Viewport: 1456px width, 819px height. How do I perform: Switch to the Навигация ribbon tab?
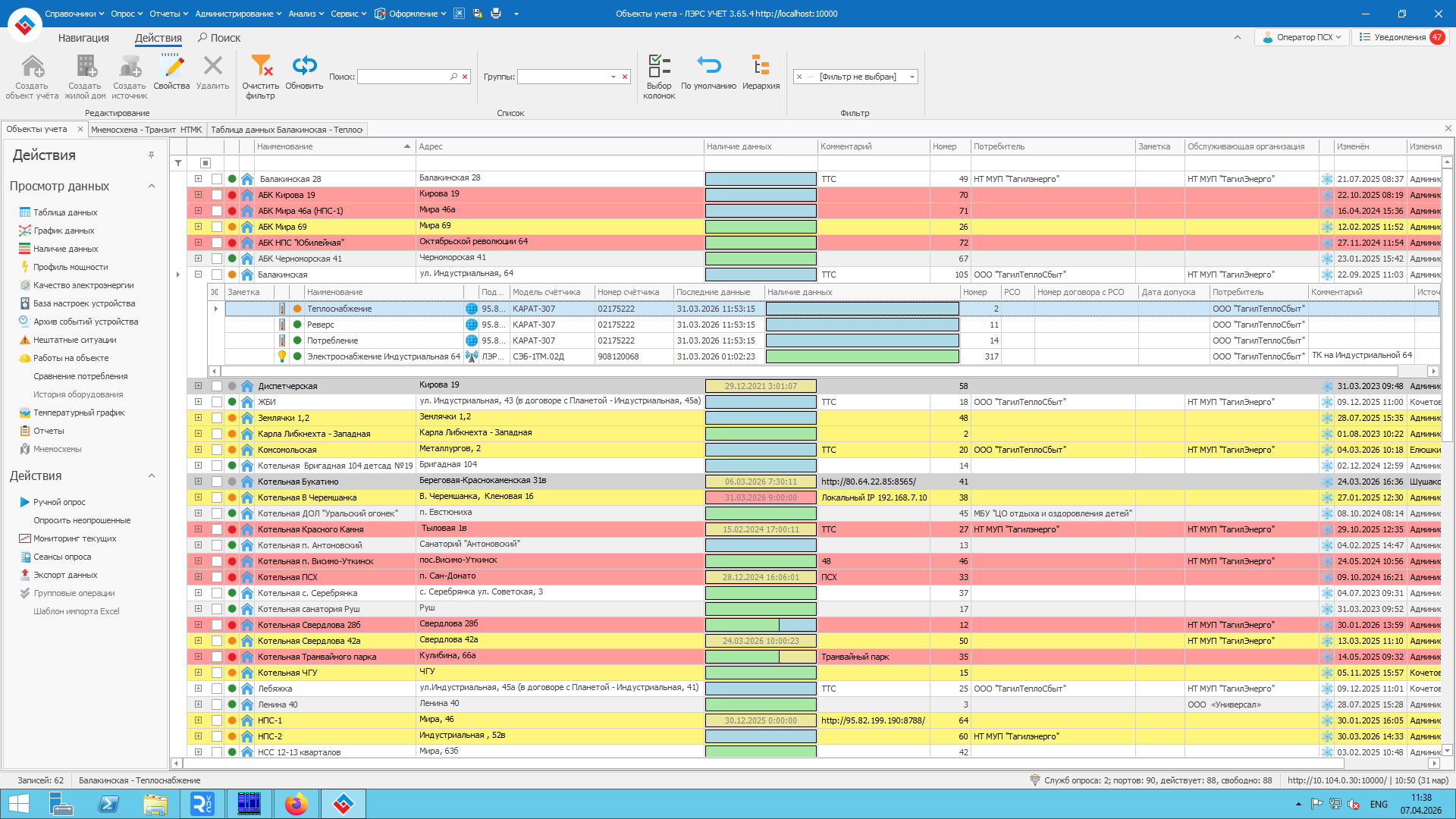coord(83,38)
